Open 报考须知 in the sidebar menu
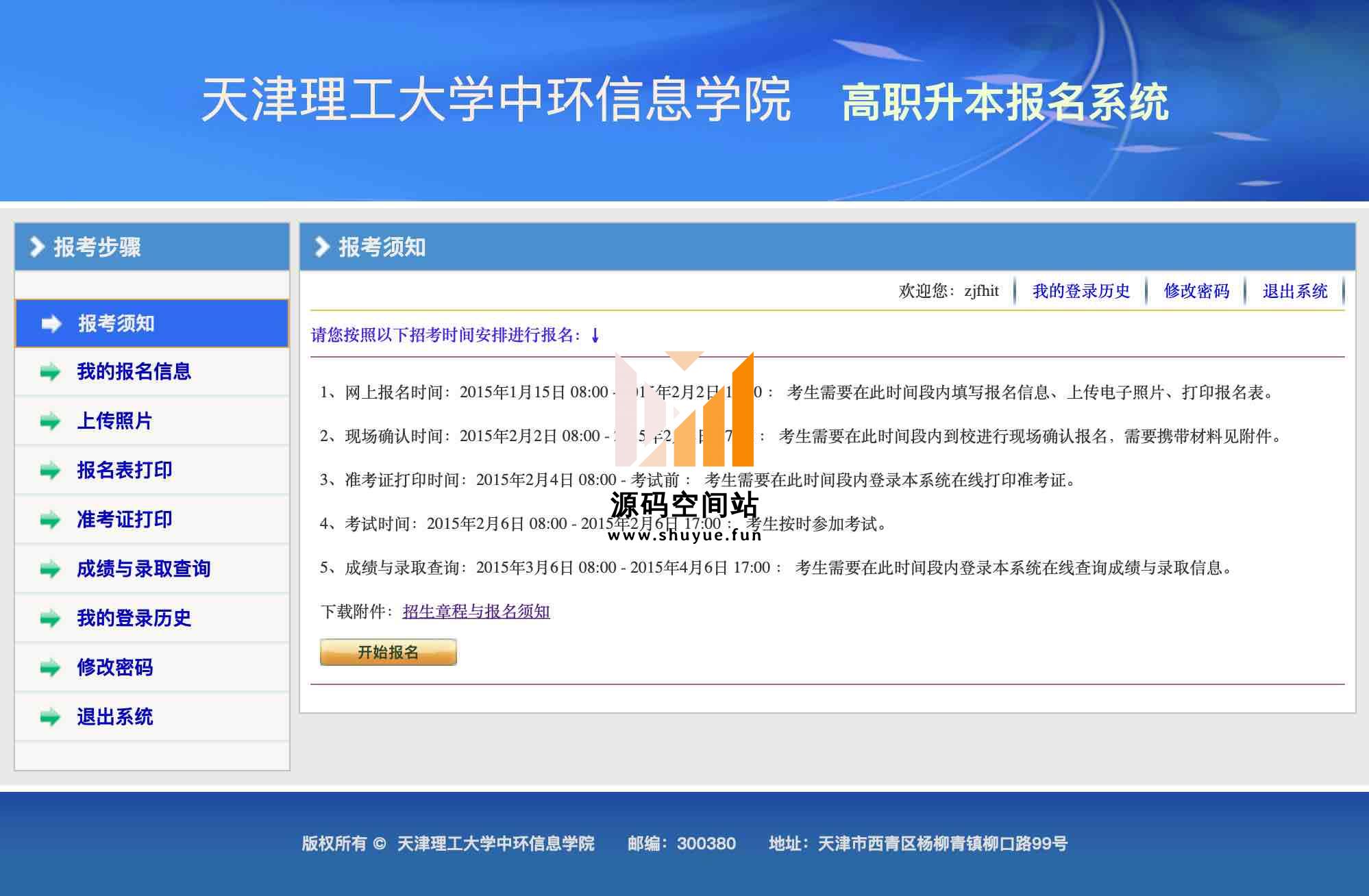 (152, 323)
